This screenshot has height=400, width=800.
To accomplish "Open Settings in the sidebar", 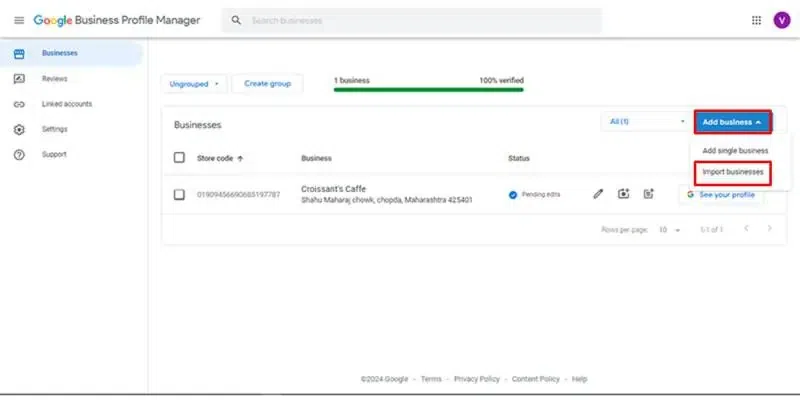I will point(55,129).
